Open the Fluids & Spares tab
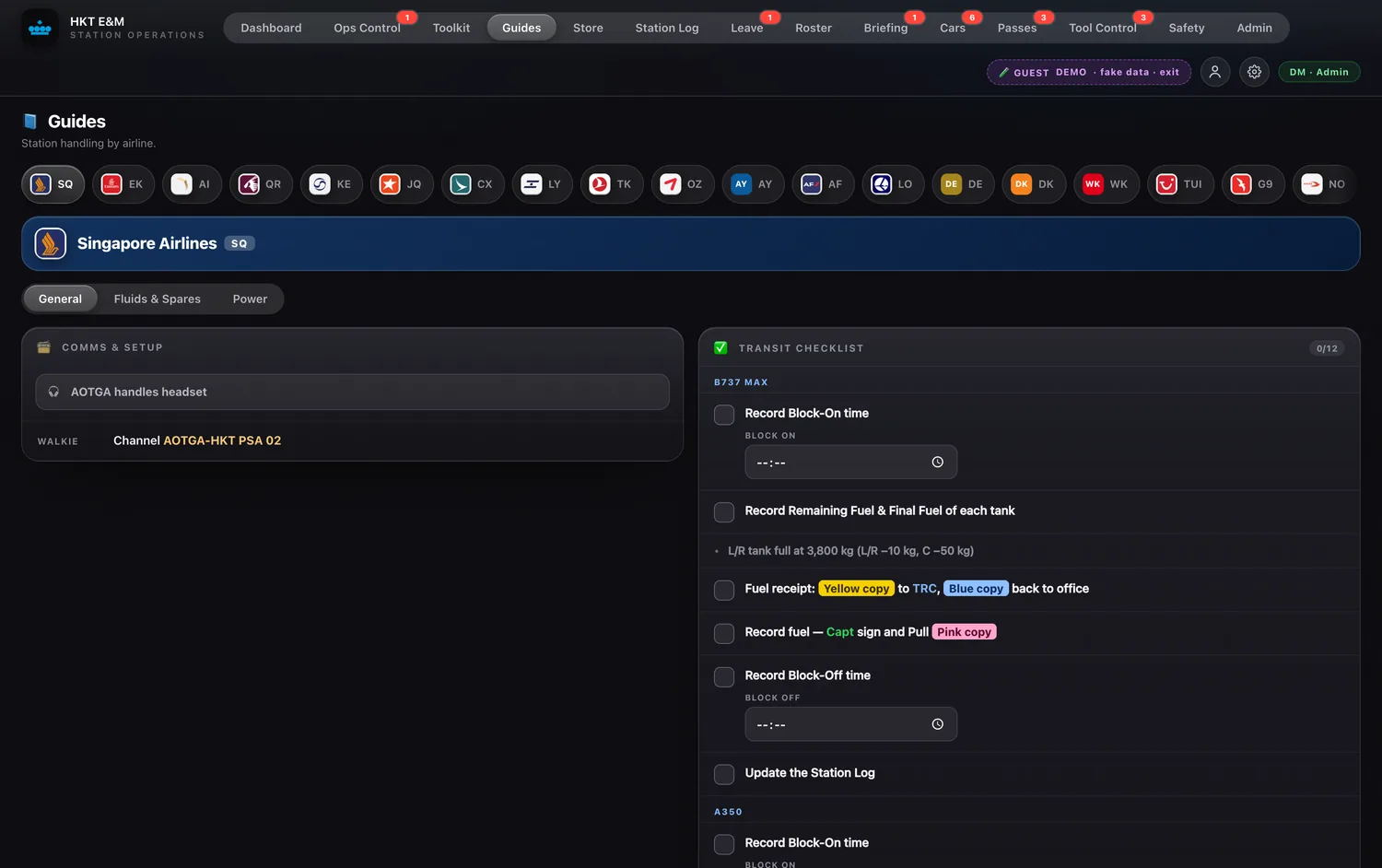This screenshot has width=1382, height=868. tap(158, 299)
